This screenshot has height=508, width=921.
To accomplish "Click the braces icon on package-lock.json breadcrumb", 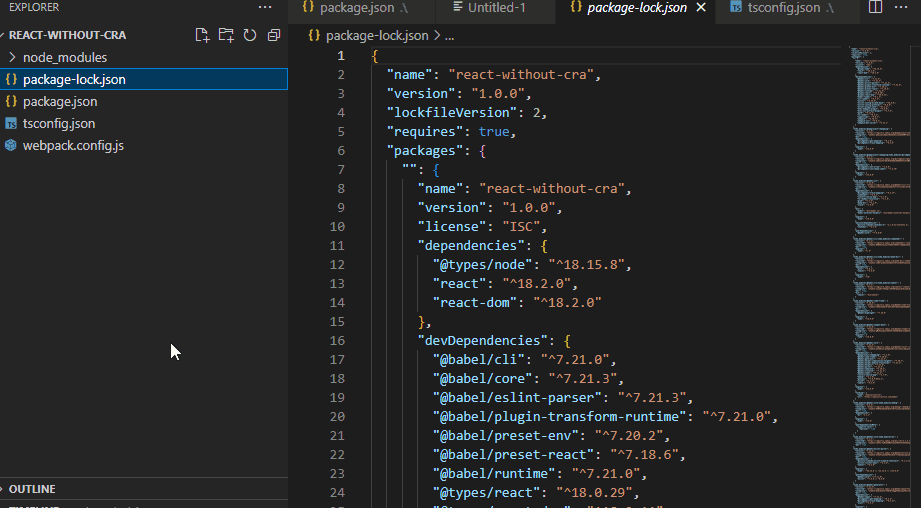I will (314, 36).
